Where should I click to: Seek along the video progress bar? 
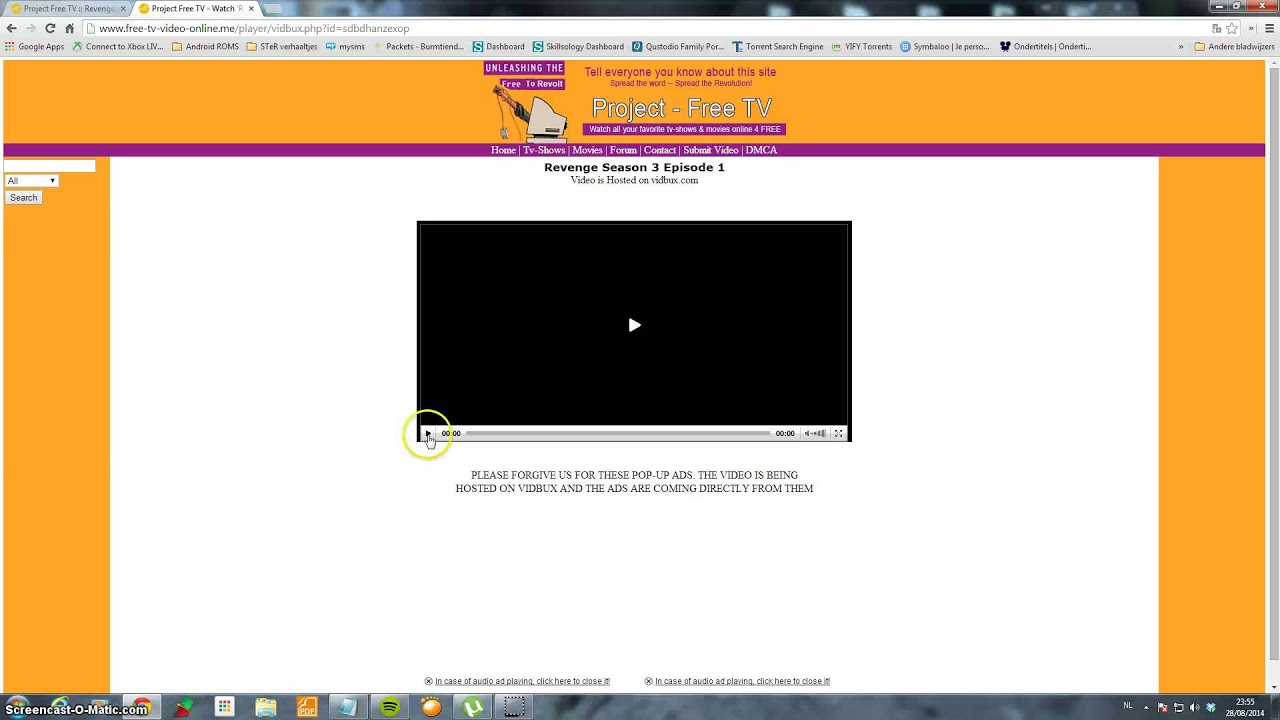(x=618, y=434)
